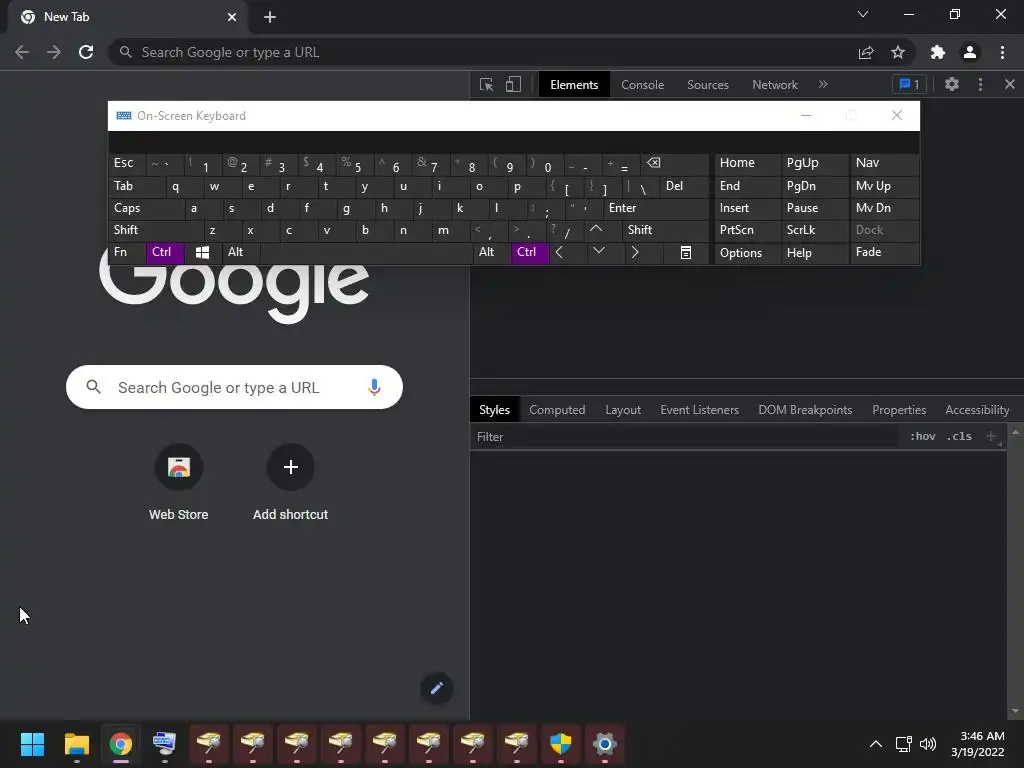Image resolution: width=1024 pixels, height=768 pixels.
Task: Switch to the Console tab
Action: coord(643,85)
